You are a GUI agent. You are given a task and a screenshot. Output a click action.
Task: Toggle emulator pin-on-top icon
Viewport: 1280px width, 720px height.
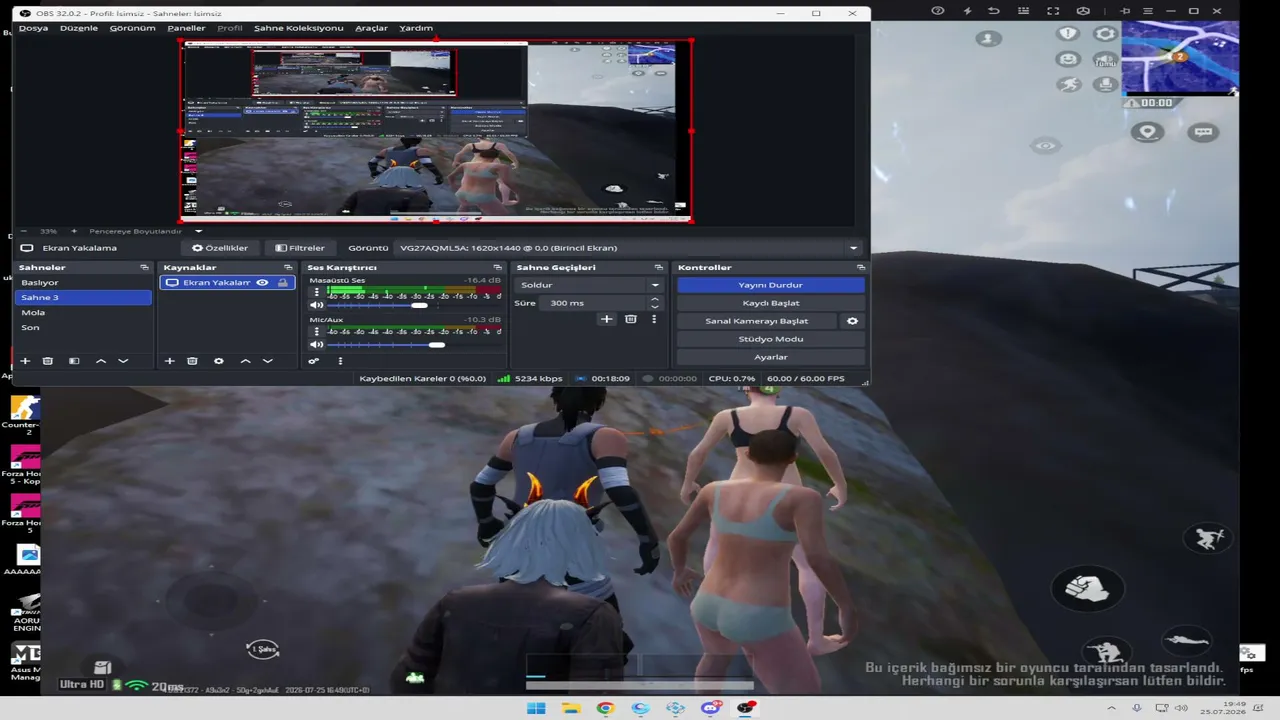1125,11
